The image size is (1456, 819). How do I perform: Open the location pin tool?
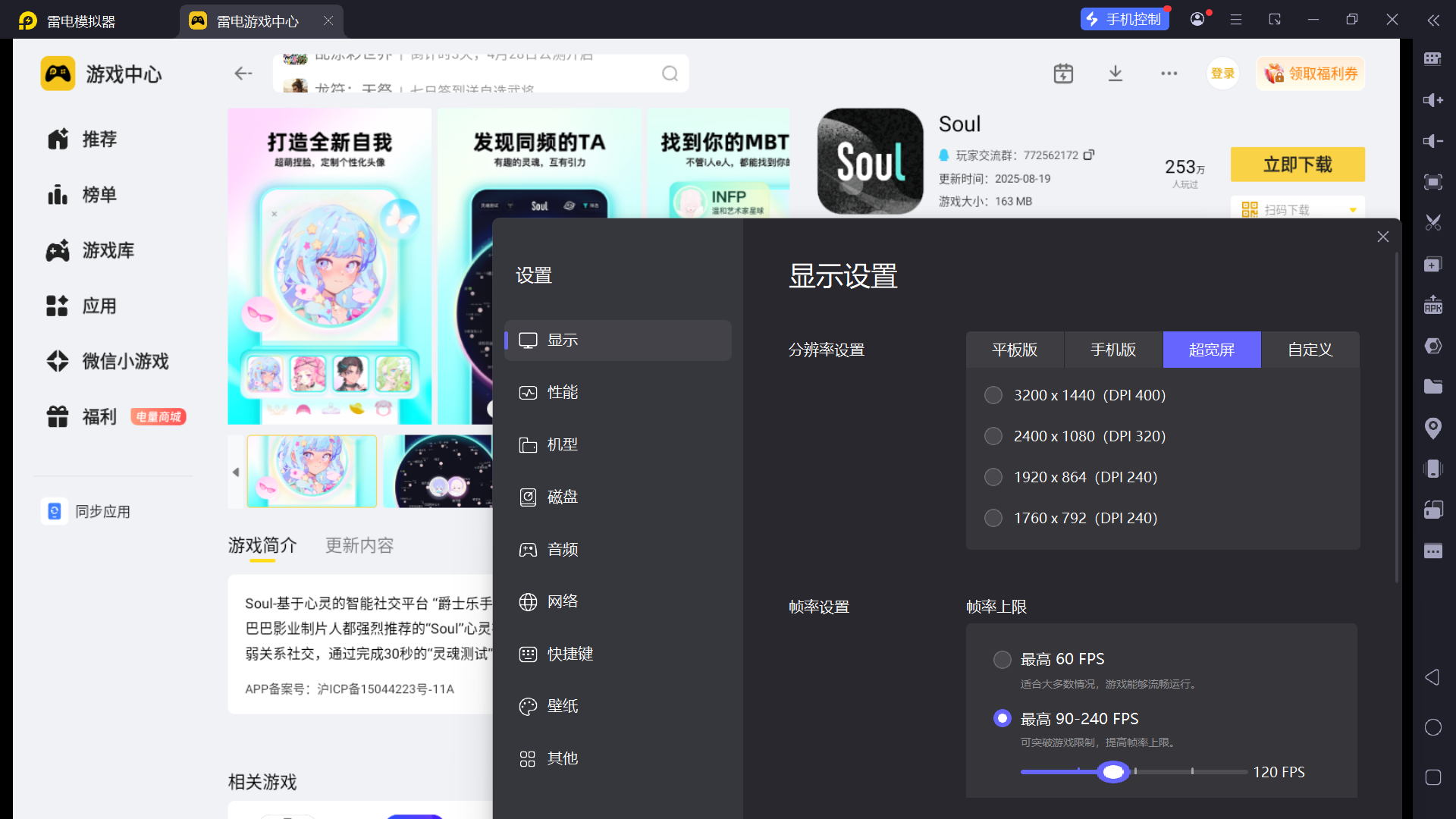click(1432, 428)
